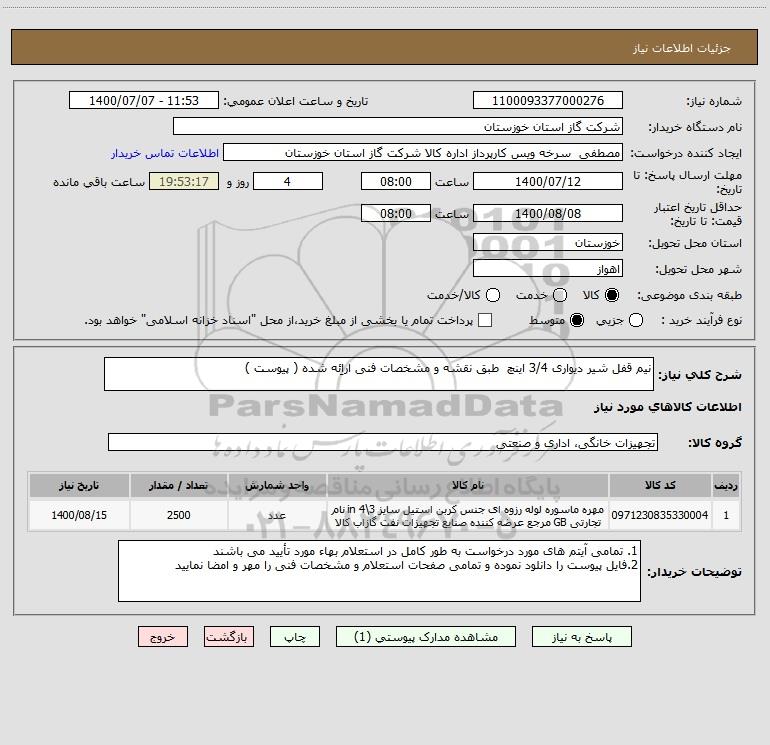
Task: Click the need number field 1100093377000276
Action: (x=548, y=101)
